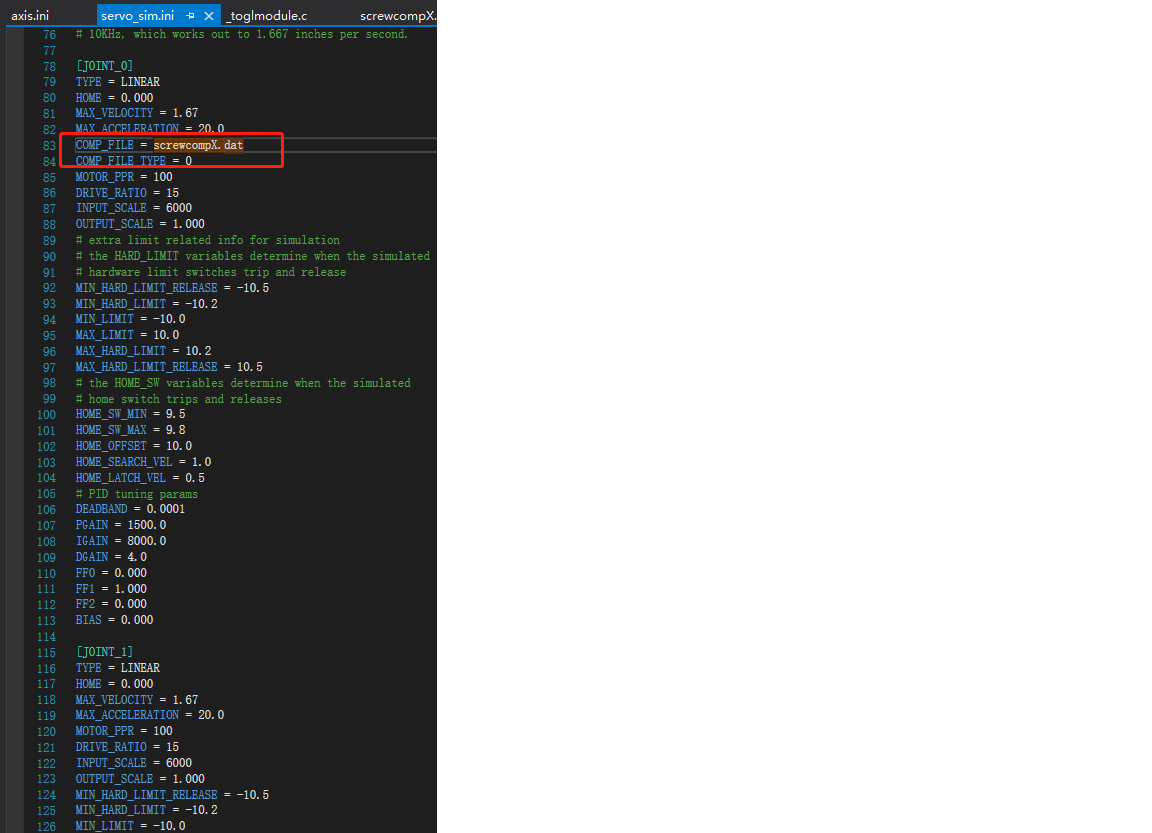Image resolution: width=1152 pixels, height=833 pixels.
Task: Click the IGAIN value 8000.0
Action: pos(146,541)
